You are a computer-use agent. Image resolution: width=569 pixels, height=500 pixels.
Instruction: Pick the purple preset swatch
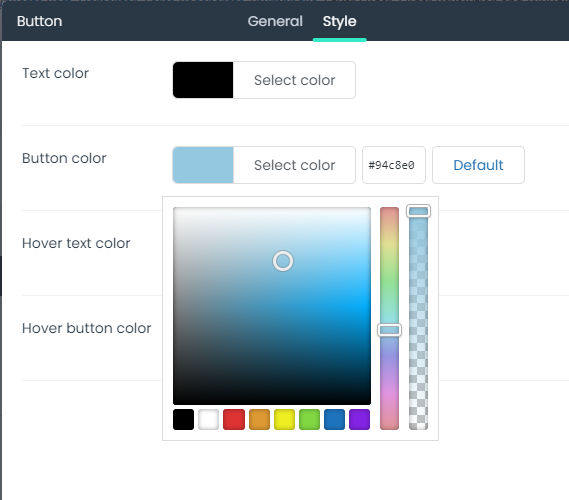(x=360, y=419)
